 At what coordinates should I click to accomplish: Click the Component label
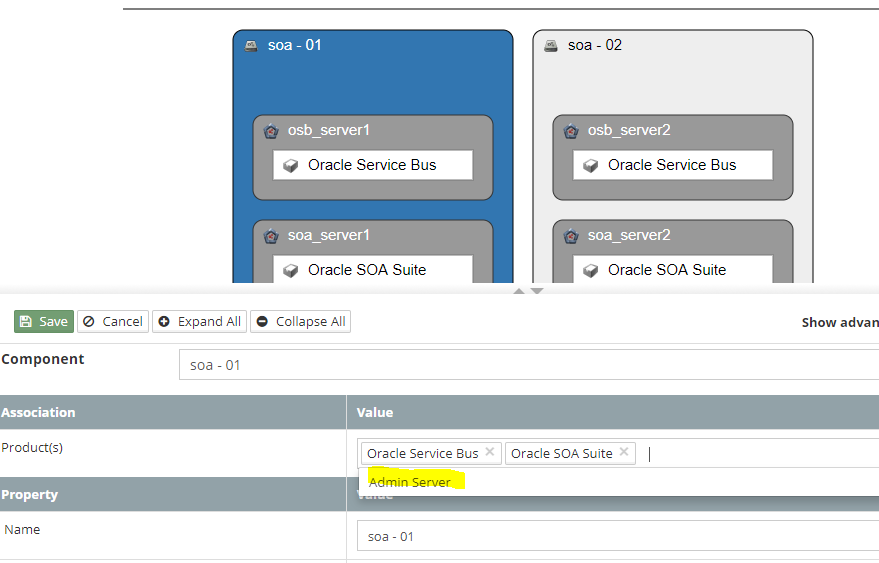43,359
